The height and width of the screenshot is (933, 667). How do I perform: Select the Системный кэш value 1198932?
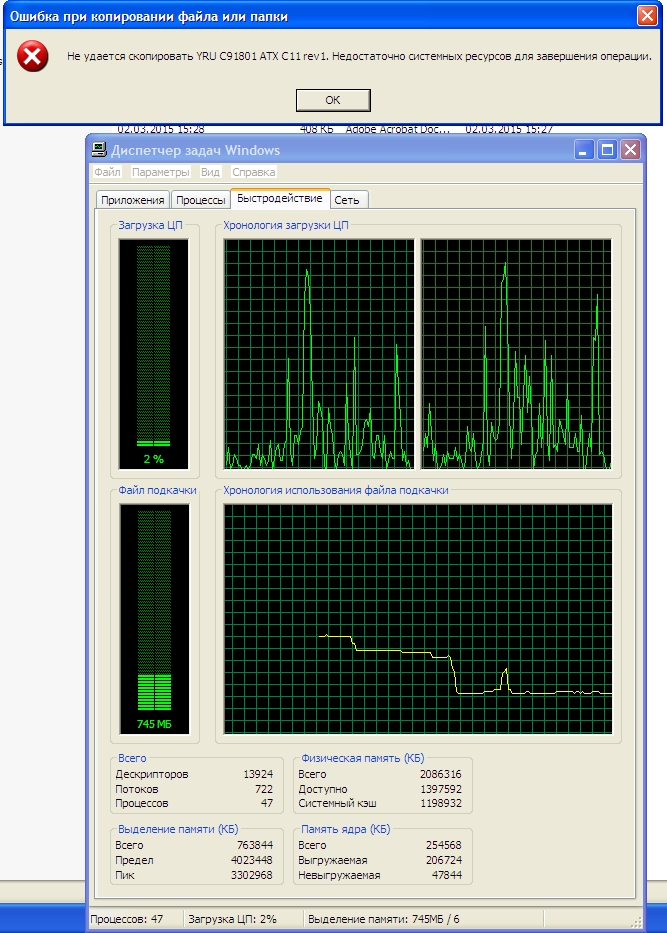[x=440, y=803]
